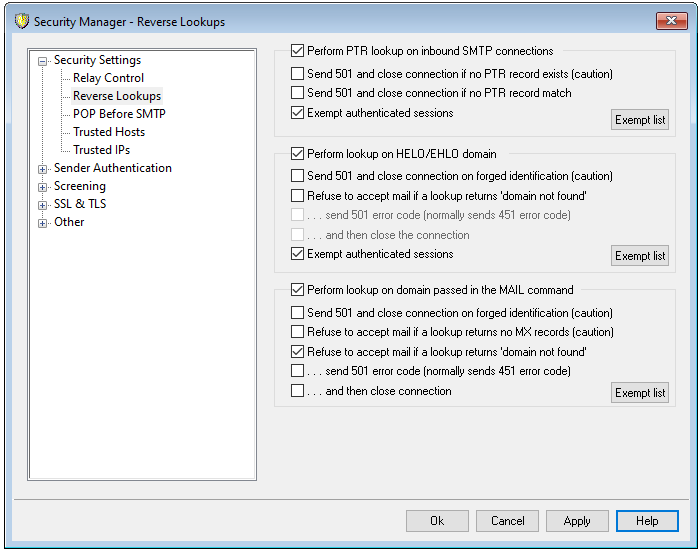Enable refusing mail with no MX records
This screenshot has width=700, height=551.
click(297, 332)
